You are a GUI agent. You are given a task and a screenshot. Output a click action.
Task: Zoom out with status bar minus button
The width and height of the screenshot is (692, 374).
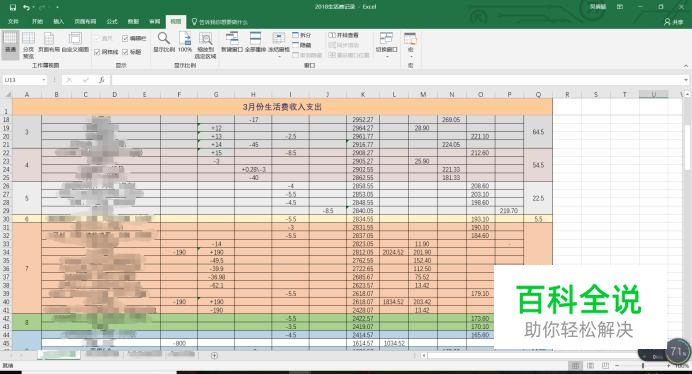(617, 366)
